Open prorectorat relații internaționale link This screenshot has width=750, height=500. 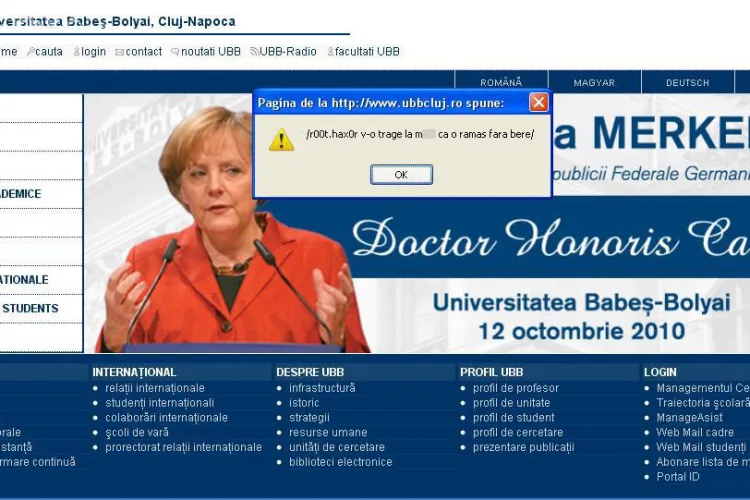pos(184,447)
